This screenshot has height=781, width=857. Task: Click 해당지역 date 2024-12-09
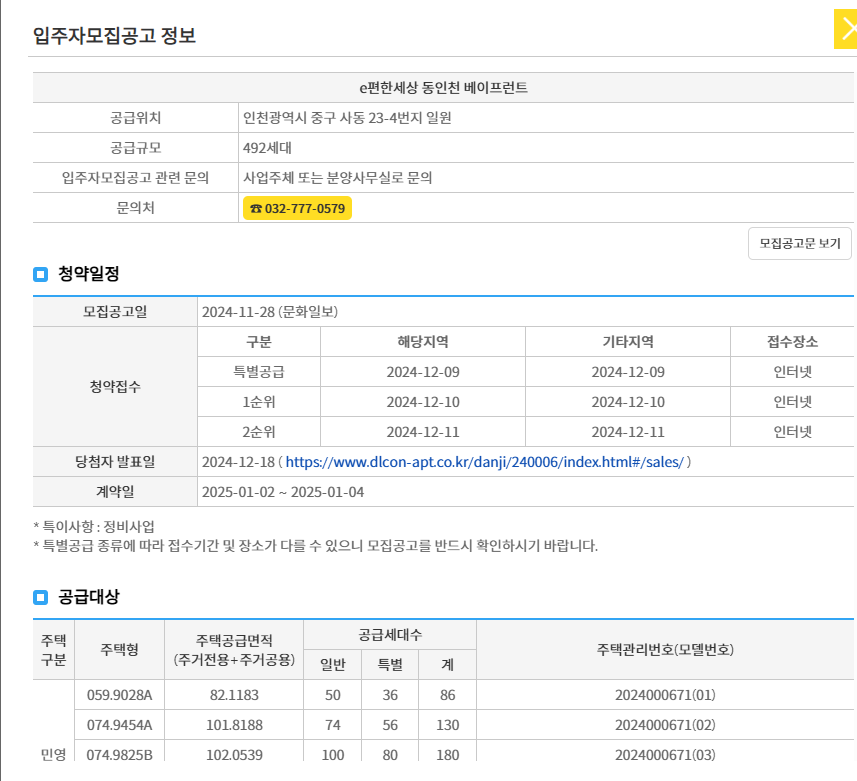click(423, 372)
